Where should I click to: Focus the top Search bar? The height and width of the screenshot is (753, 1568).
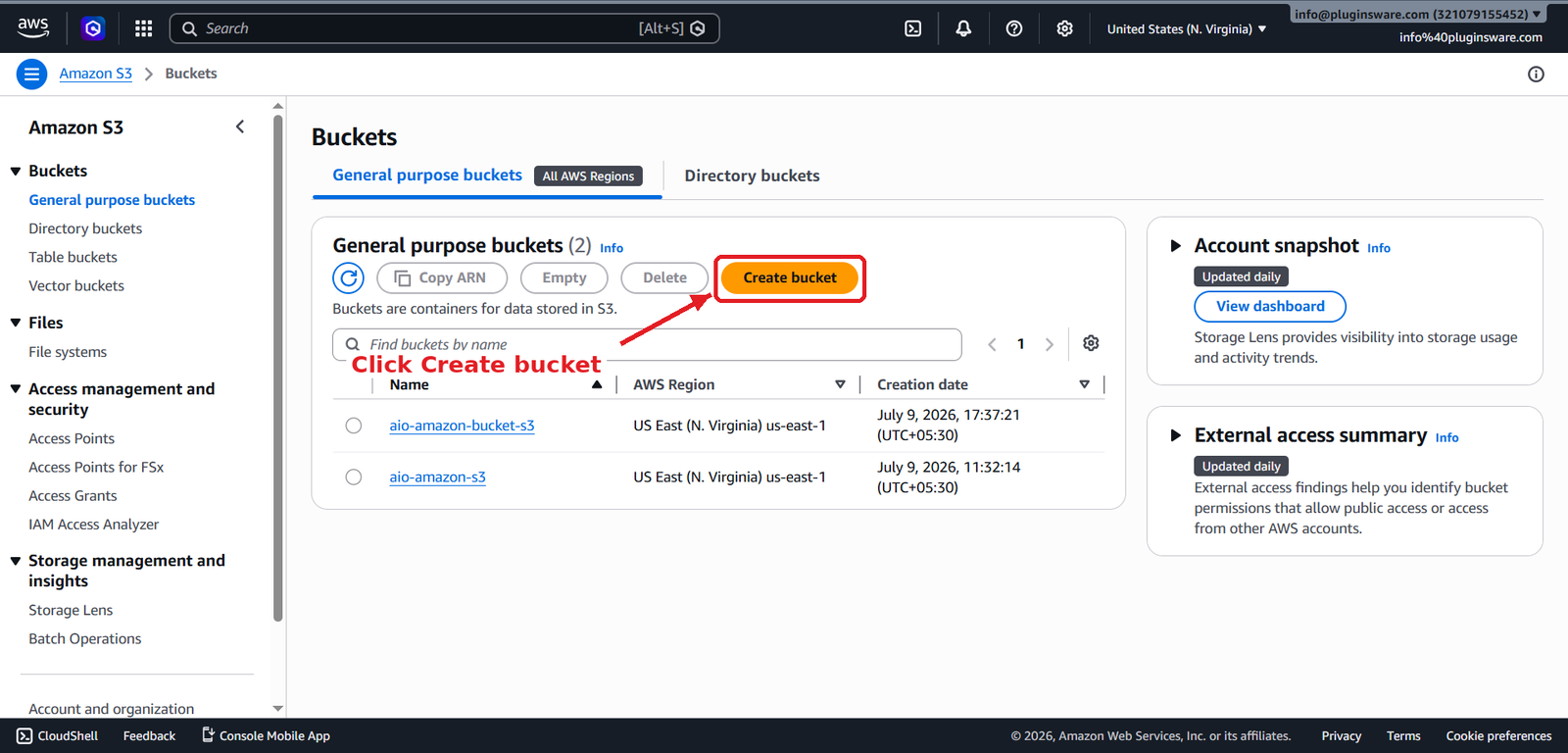click(x=445, y=28)
